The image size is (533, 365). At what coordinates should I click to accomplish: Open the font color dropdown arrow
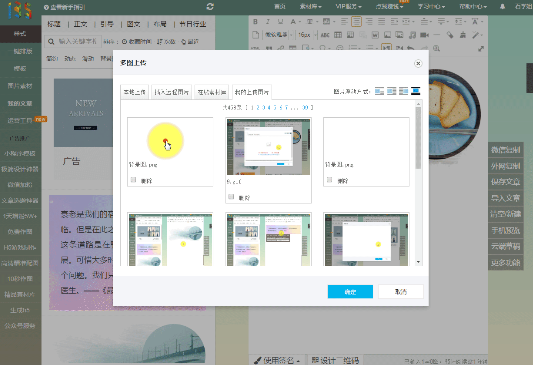300,22
